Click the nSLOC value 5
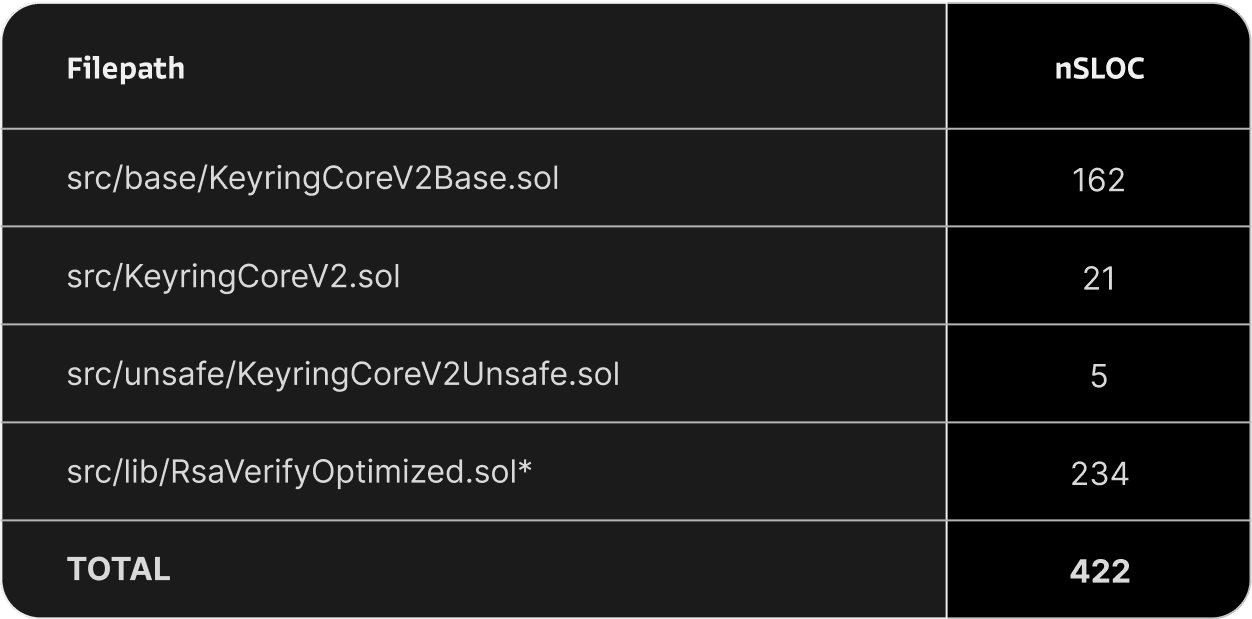The width and height of the screenshot is (1252, 619). (1099, 376)
